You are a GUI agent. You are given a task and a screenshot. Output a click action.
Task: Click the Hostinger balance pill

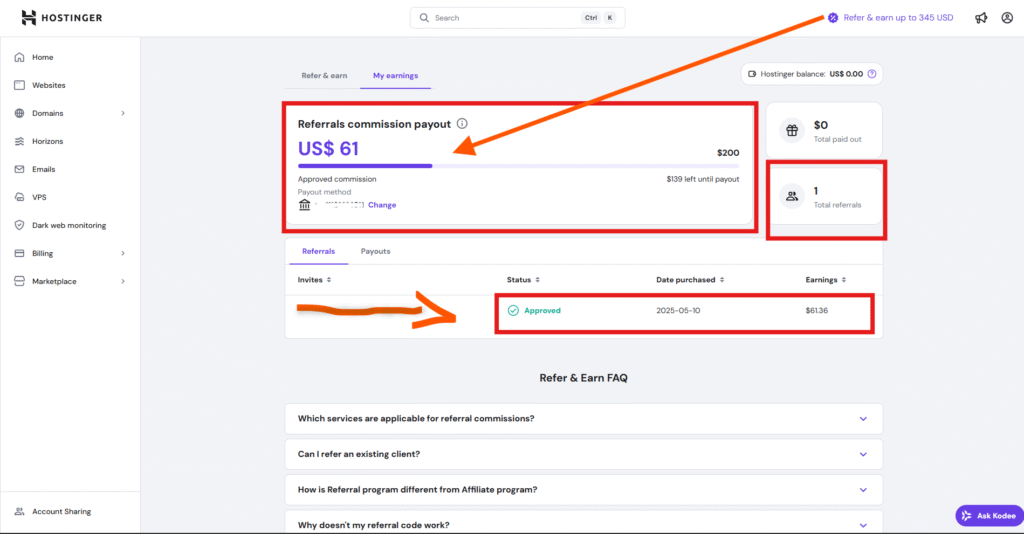point(812,74)
